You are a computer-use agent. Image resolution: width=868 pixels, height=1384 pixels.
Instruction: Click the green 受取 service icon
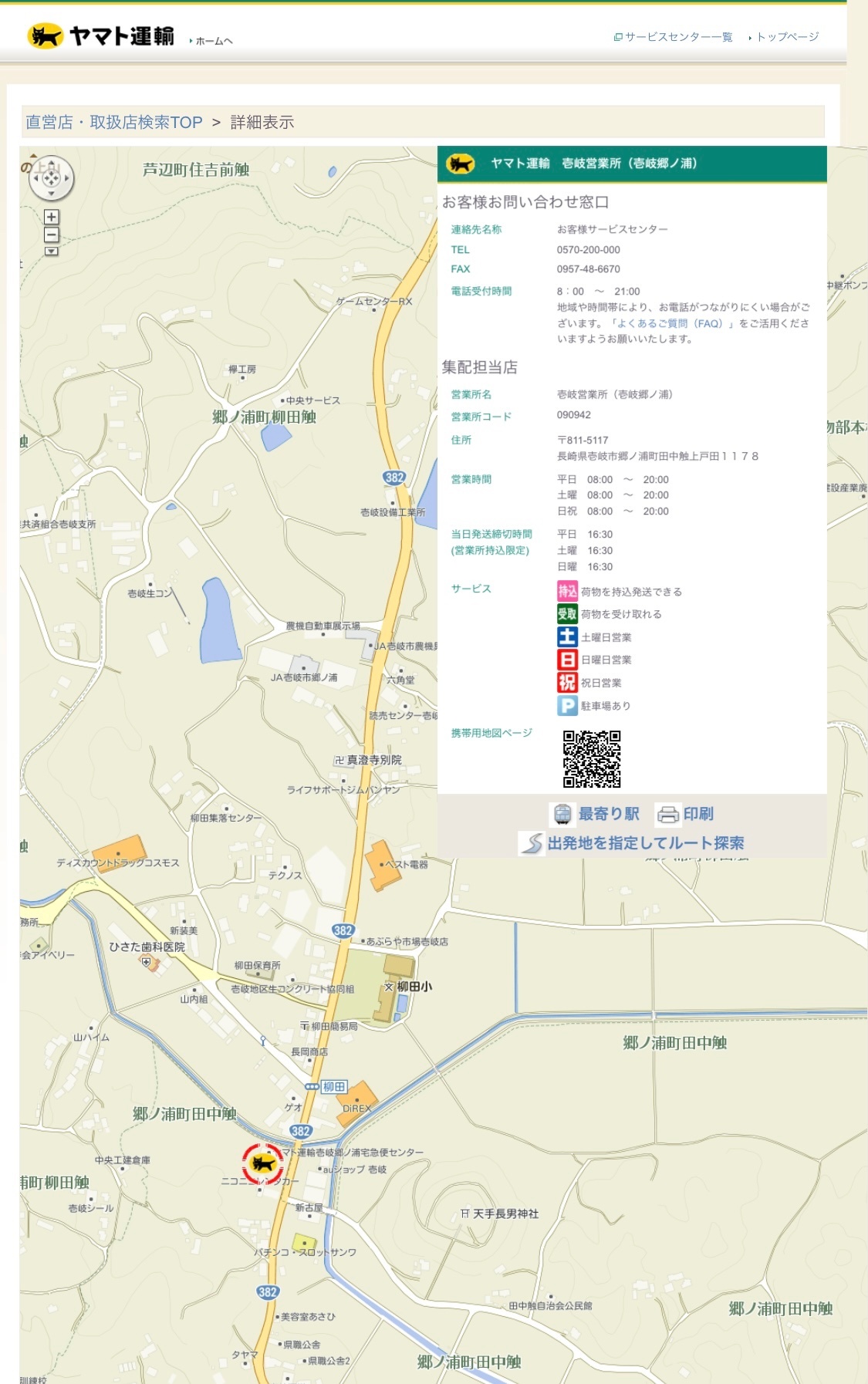click(567, 614)
